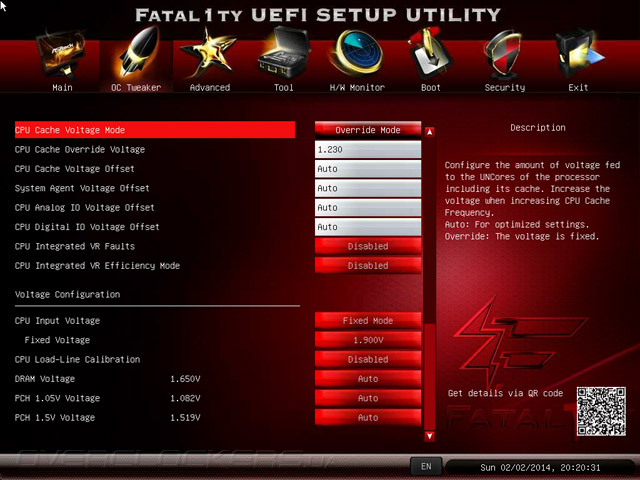This screenshot has height=480, width=640.
Task: Select the CPU Digital IO Voltage Offset label
Action: (87, 227)
